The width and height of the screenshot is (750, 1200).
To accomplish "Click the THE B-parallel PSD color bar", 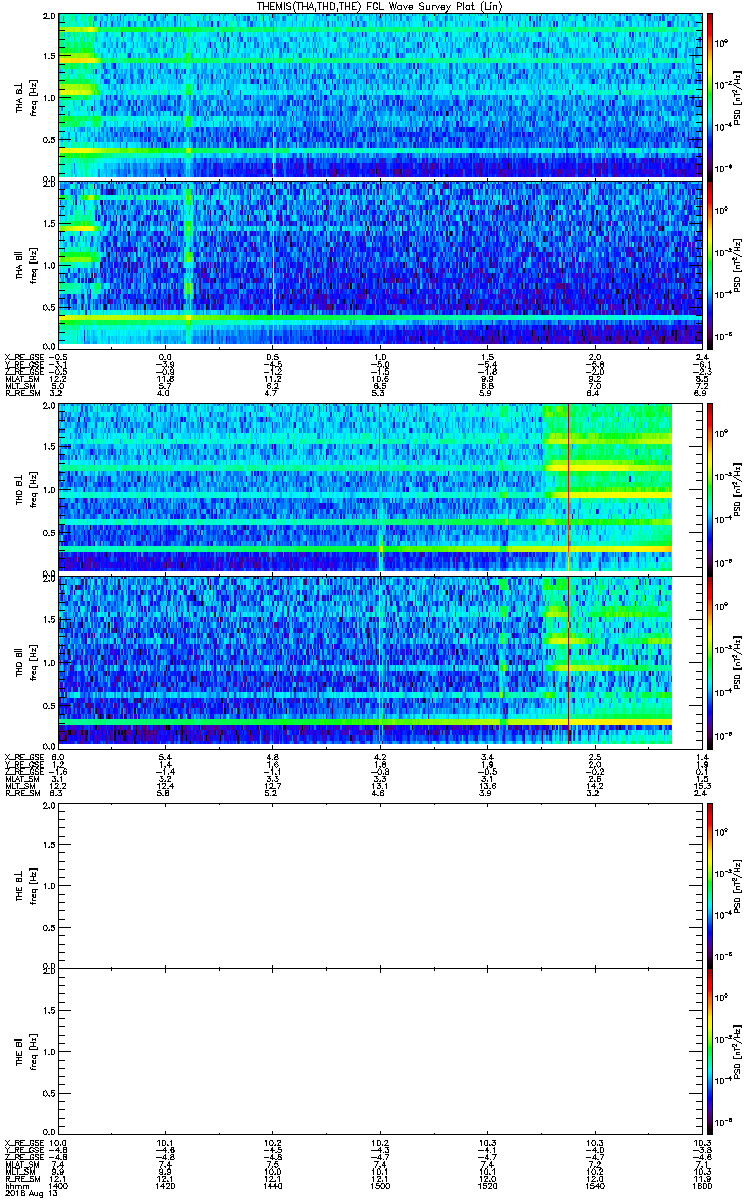I will (710, 1051).
